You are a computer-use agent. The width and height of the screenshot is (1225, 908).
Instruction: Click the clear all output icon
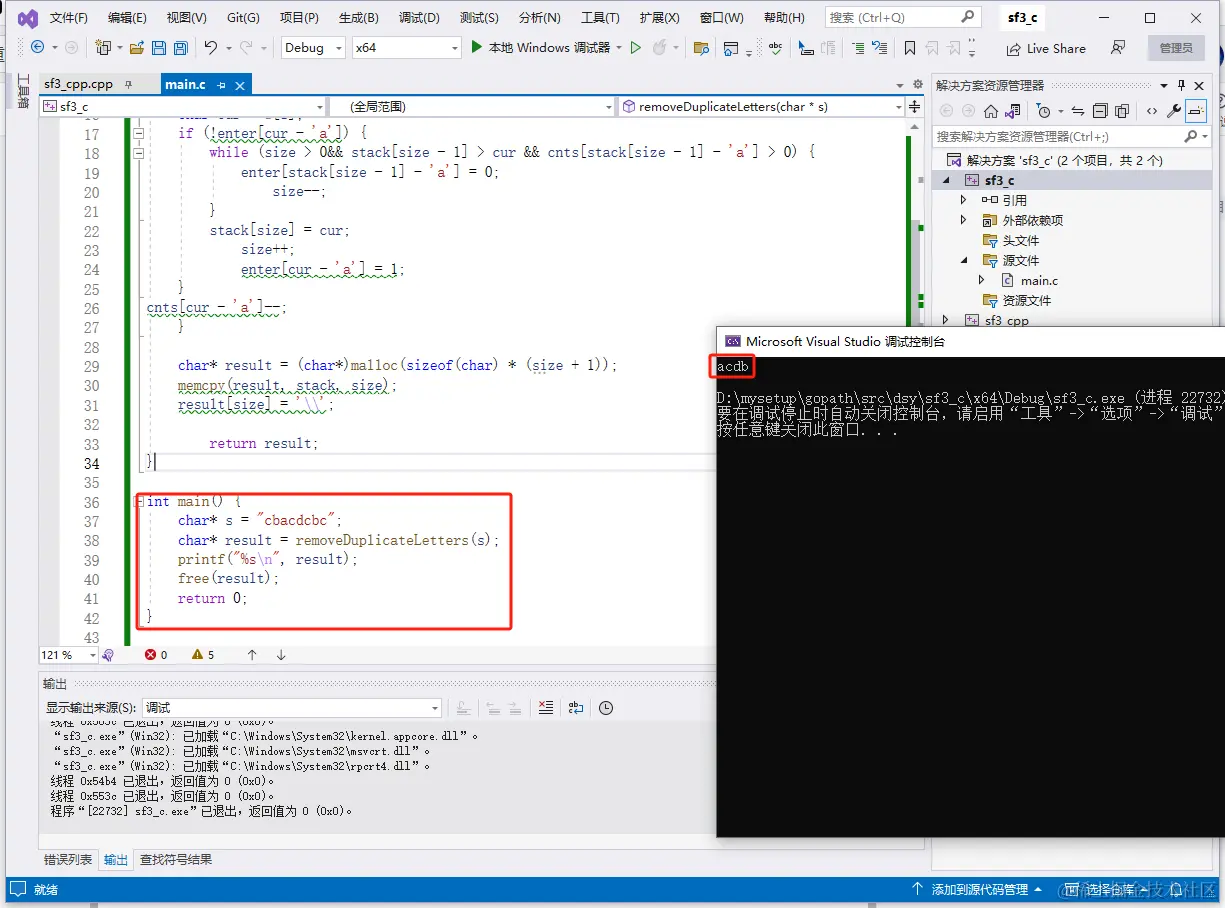click(x=546, y=708)
